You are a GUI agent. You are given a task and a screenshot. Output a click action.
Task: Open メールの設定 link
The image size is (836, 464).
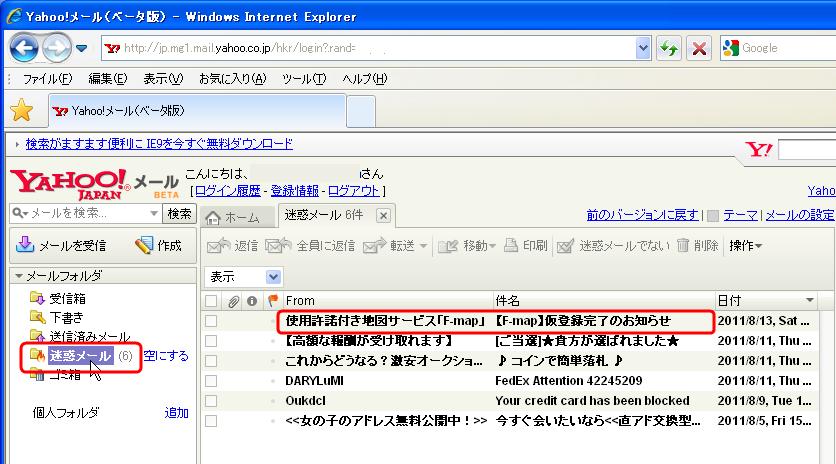(800, 215)
